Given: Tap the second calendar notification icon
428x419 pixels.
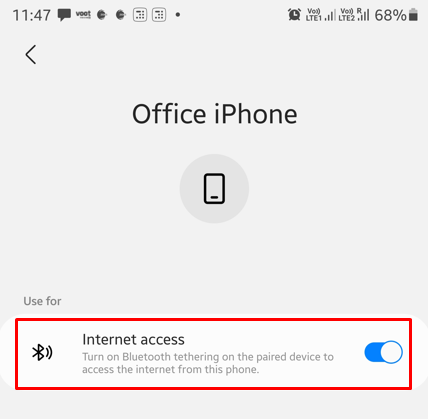Looking at the screenshot, I should 159,15.
